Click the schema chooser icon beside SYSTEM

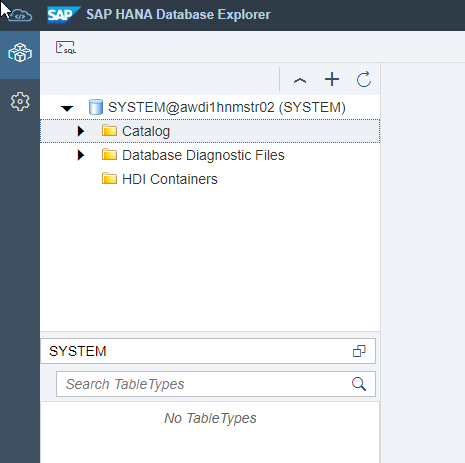[359, 351]
